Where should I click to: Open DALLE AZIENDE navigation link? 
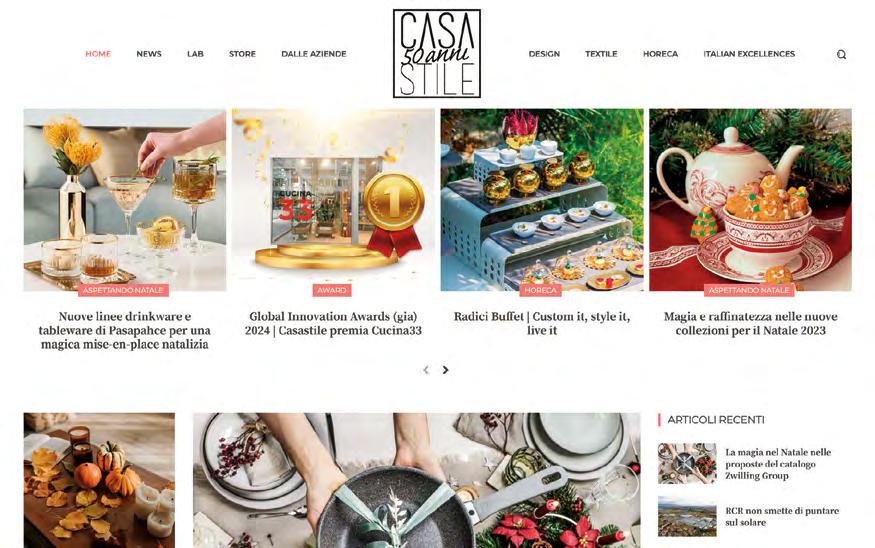click(x=314, y=54)
